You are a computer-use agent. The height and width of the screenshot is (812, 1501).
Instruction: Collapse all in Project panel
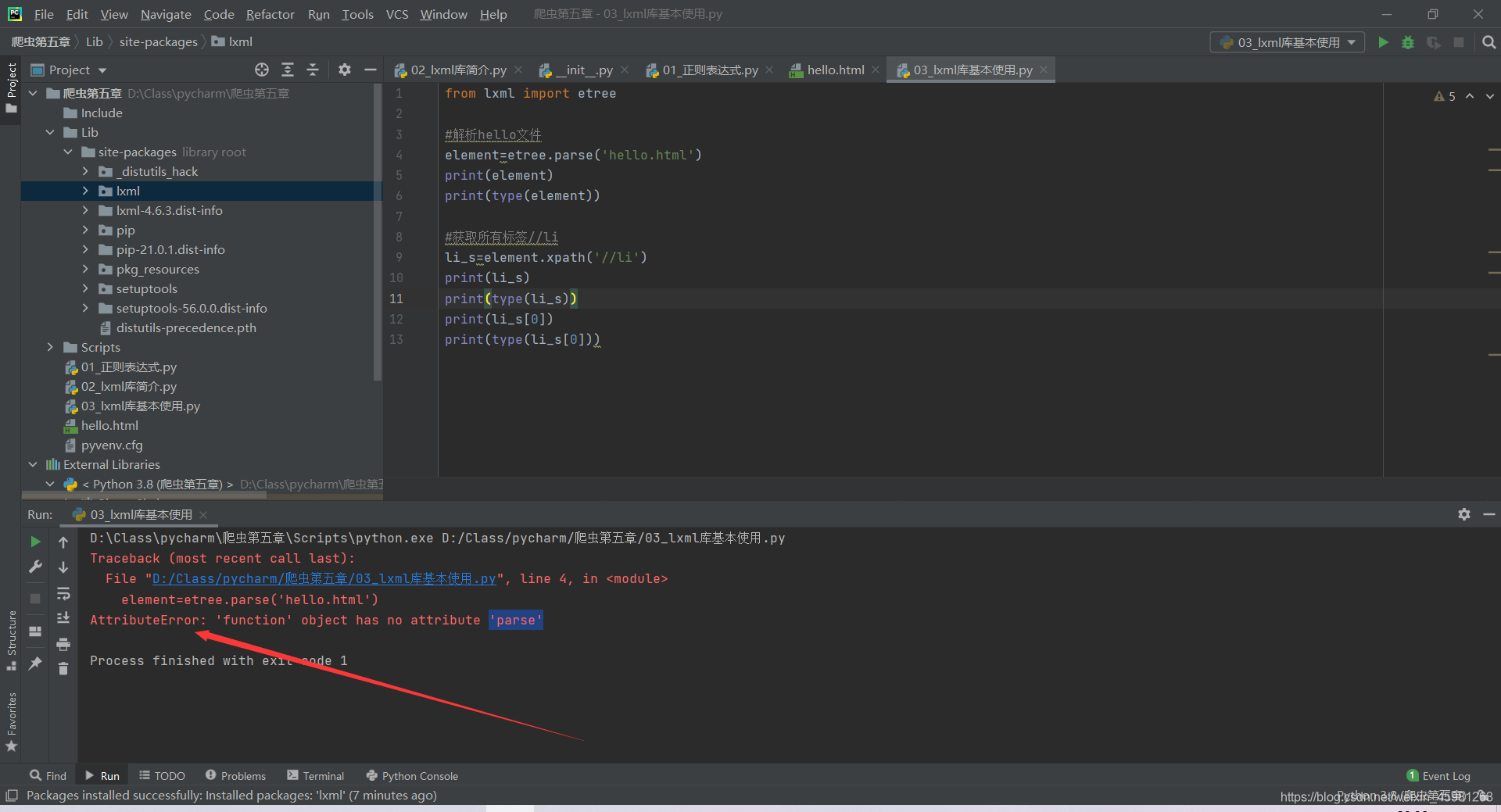(x=313, y=70)
